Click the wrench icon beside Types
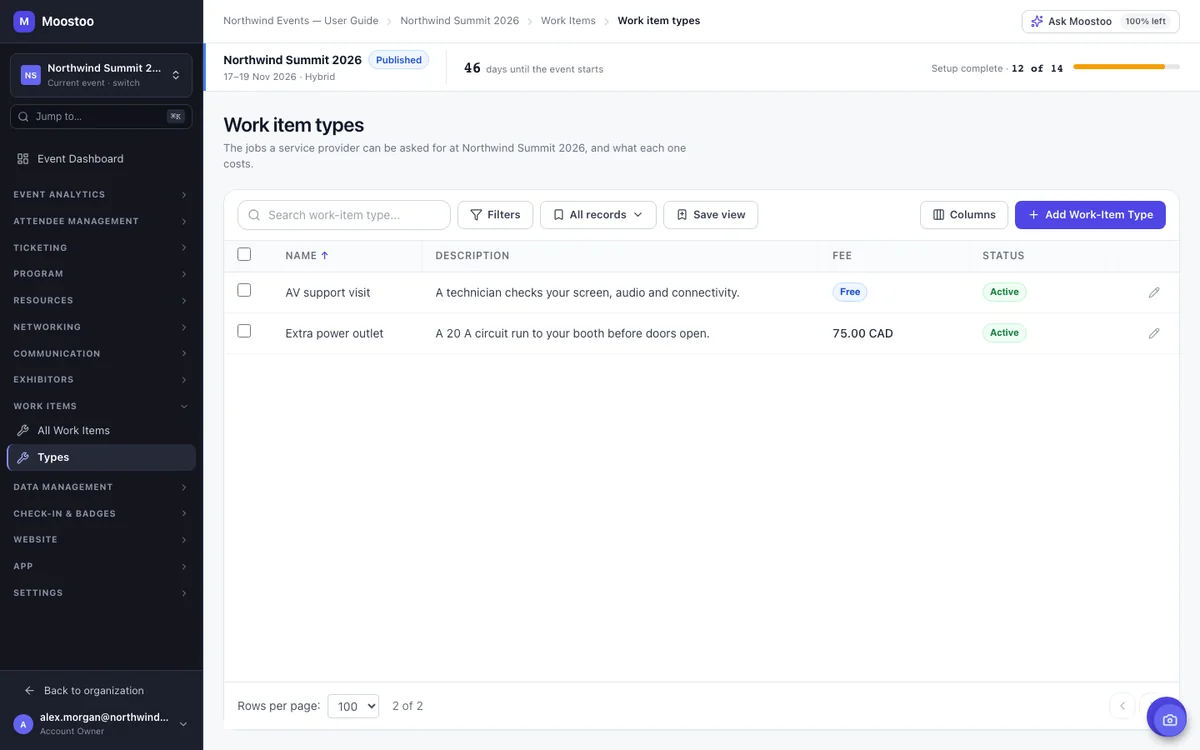 coord(23,457)
